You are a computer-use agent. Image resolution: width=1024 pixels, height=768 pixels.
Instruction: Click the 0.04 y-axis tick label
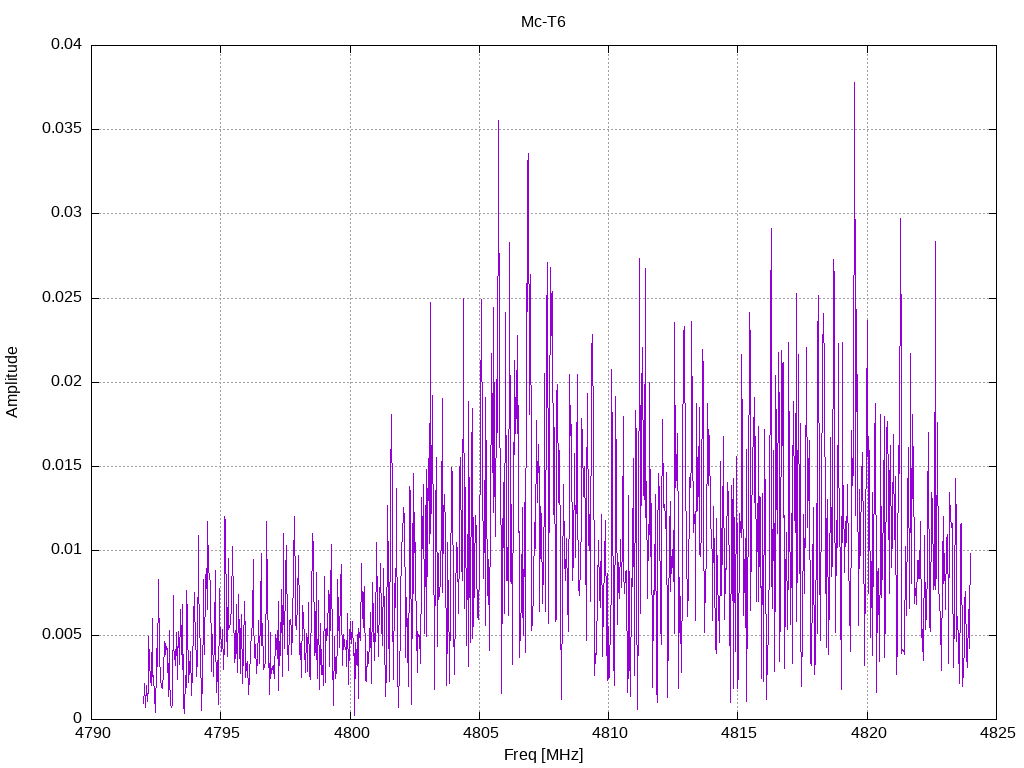tap(67, 44)
